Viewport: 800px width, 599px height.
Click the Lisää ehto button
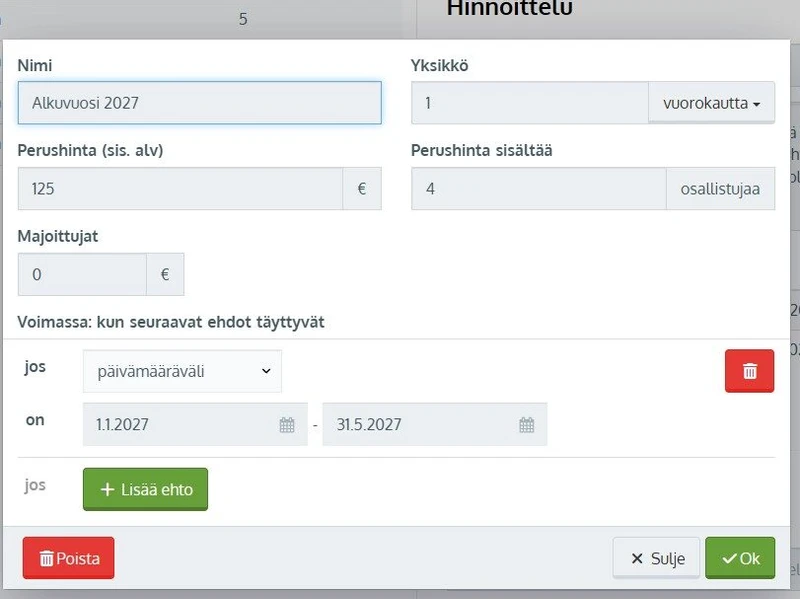coord(145,489)
